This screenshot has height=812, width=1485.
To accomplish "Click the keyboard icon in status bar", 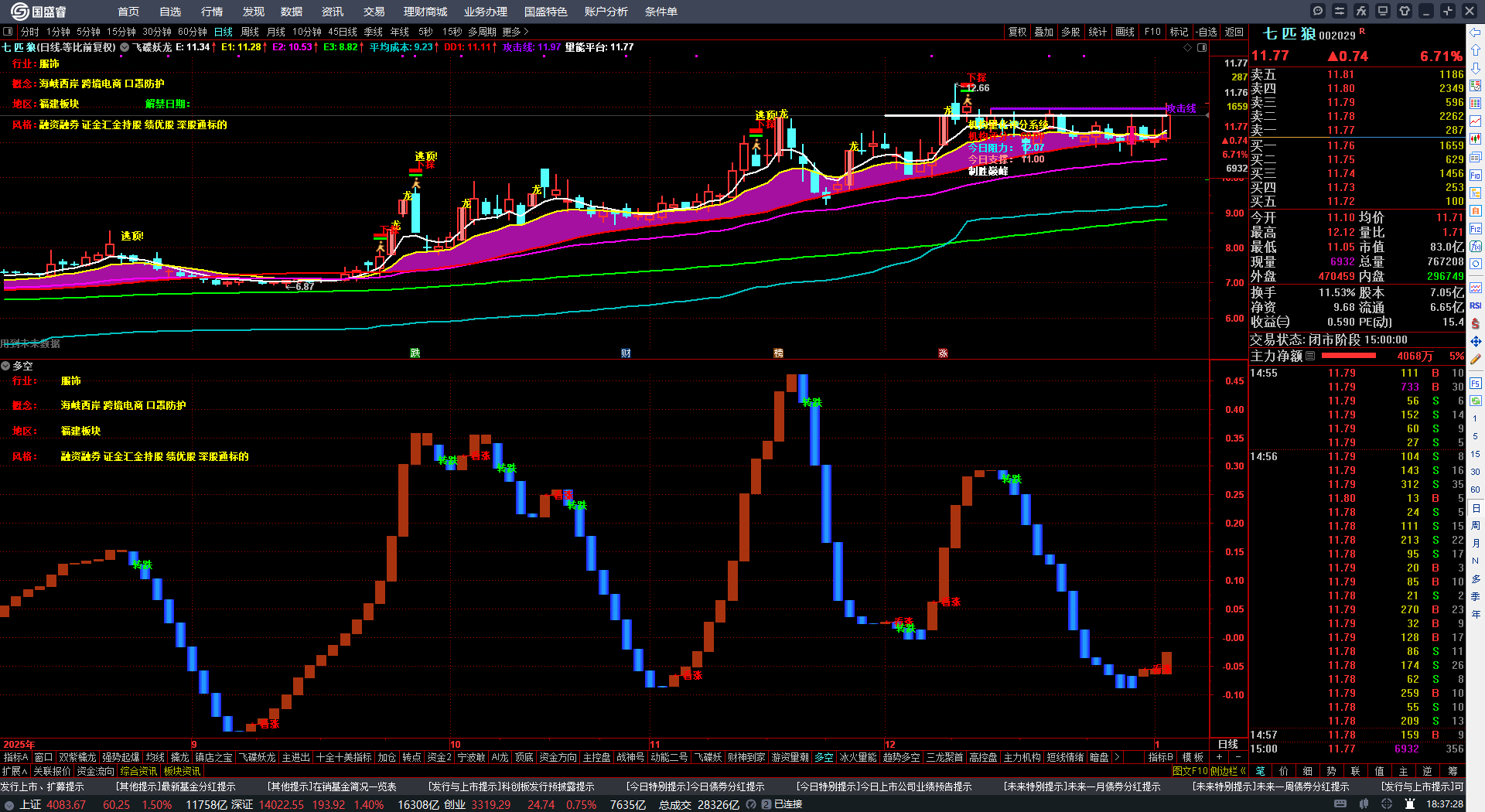I will click(1340, 804).
